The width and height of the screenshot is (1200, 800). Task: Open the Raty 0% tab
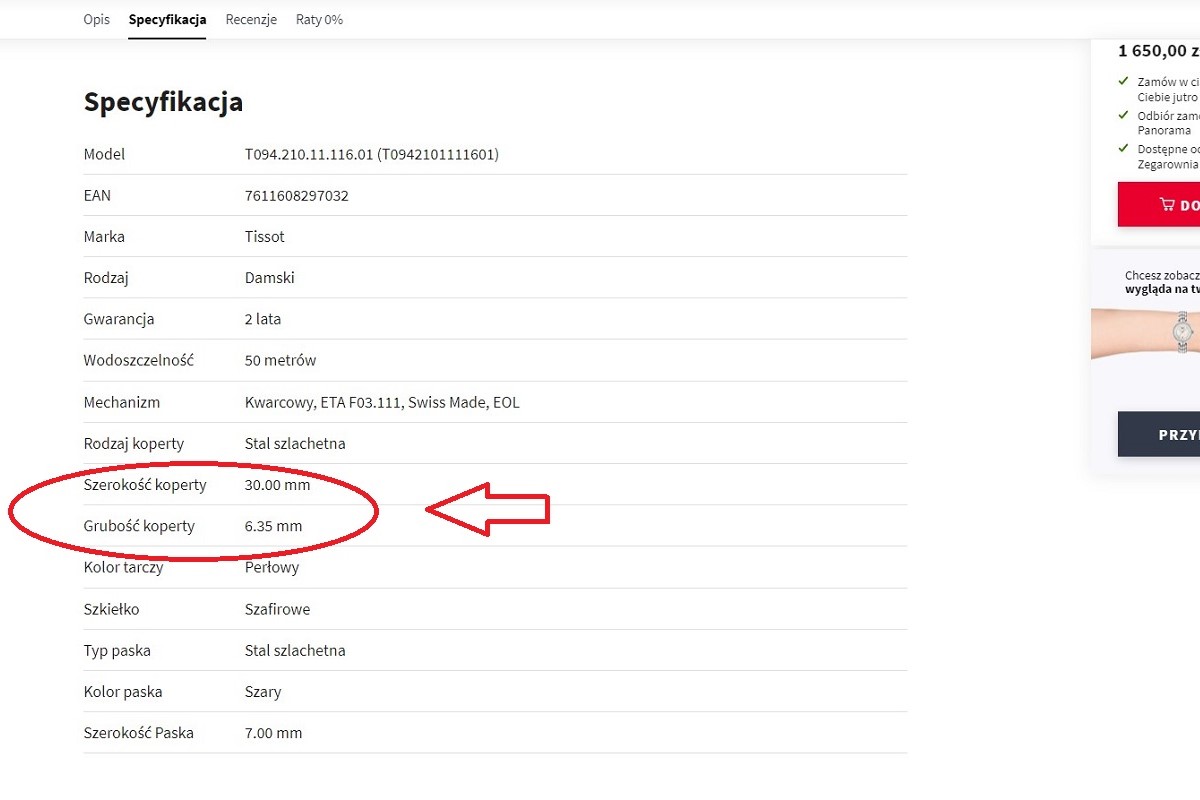pos(319,19)
